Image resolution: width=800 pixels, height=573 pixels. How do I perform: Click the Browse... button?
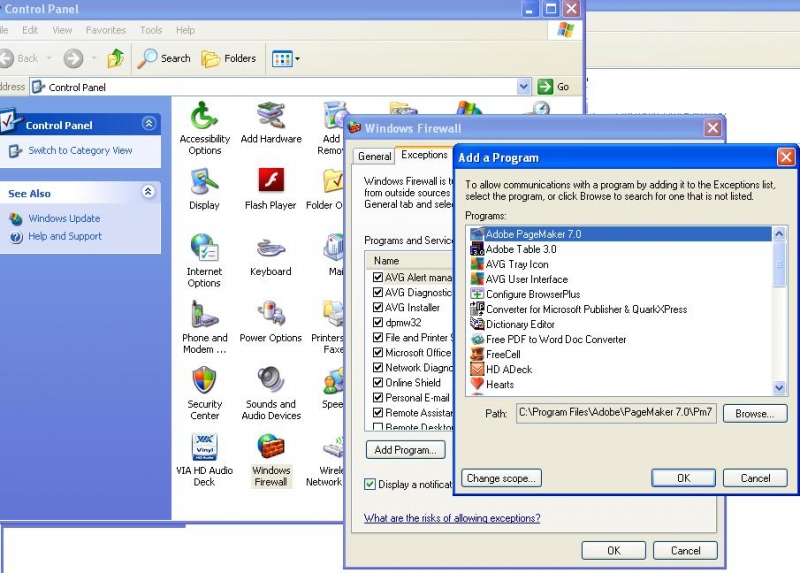pyautogui.click(x=754, y=413)
